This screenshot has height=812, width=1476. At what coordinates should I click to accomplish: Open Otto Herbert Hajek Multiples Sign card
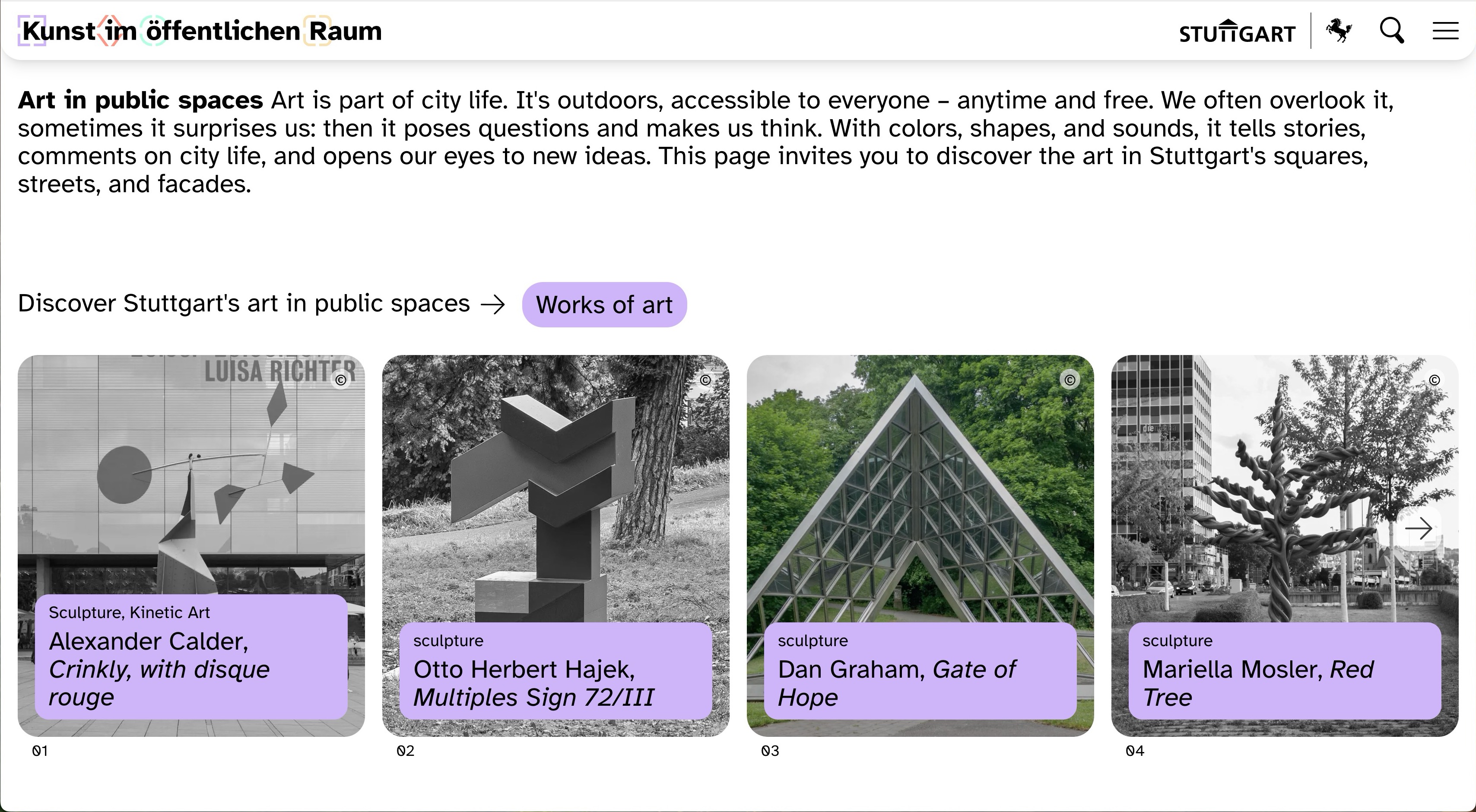pos(555,670)
